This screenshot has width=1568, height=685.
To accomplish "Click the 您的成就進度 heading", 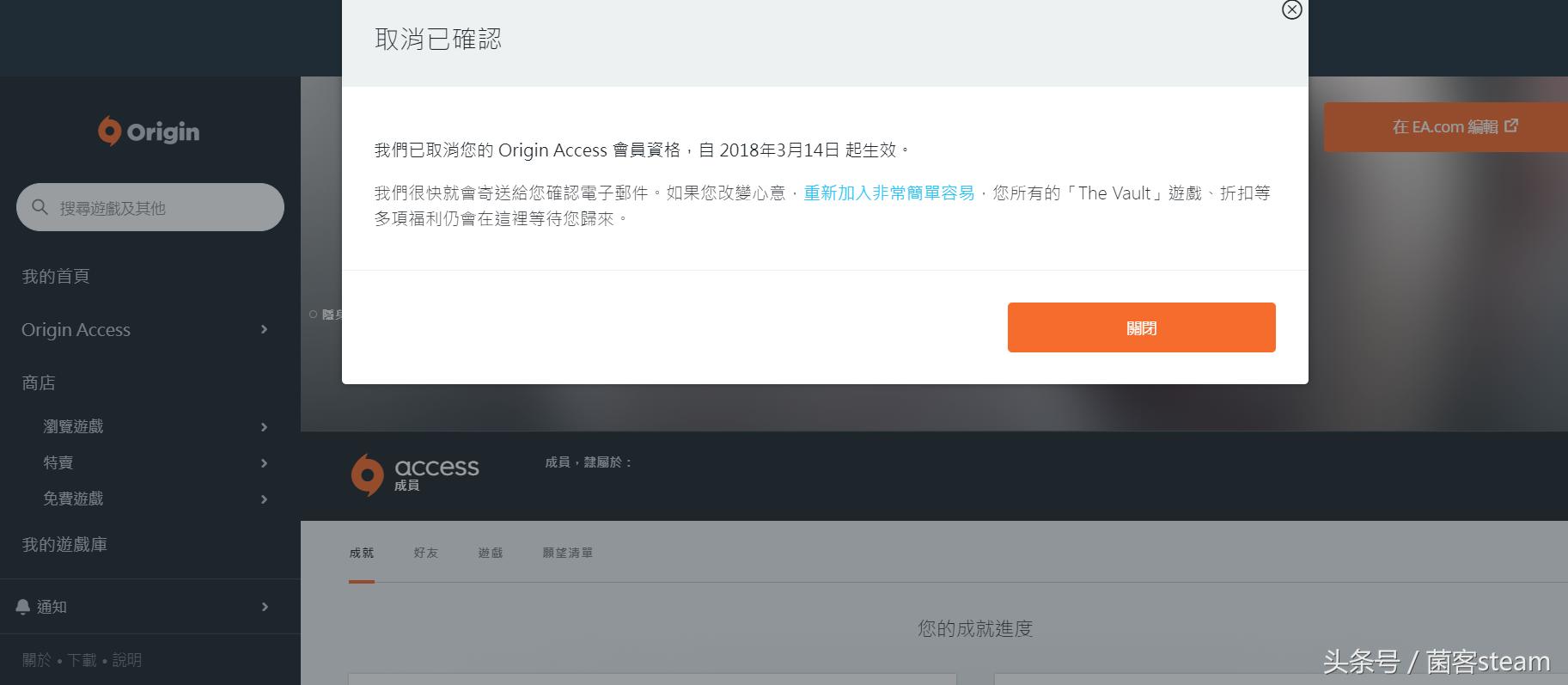I will (x=975, y=628).
